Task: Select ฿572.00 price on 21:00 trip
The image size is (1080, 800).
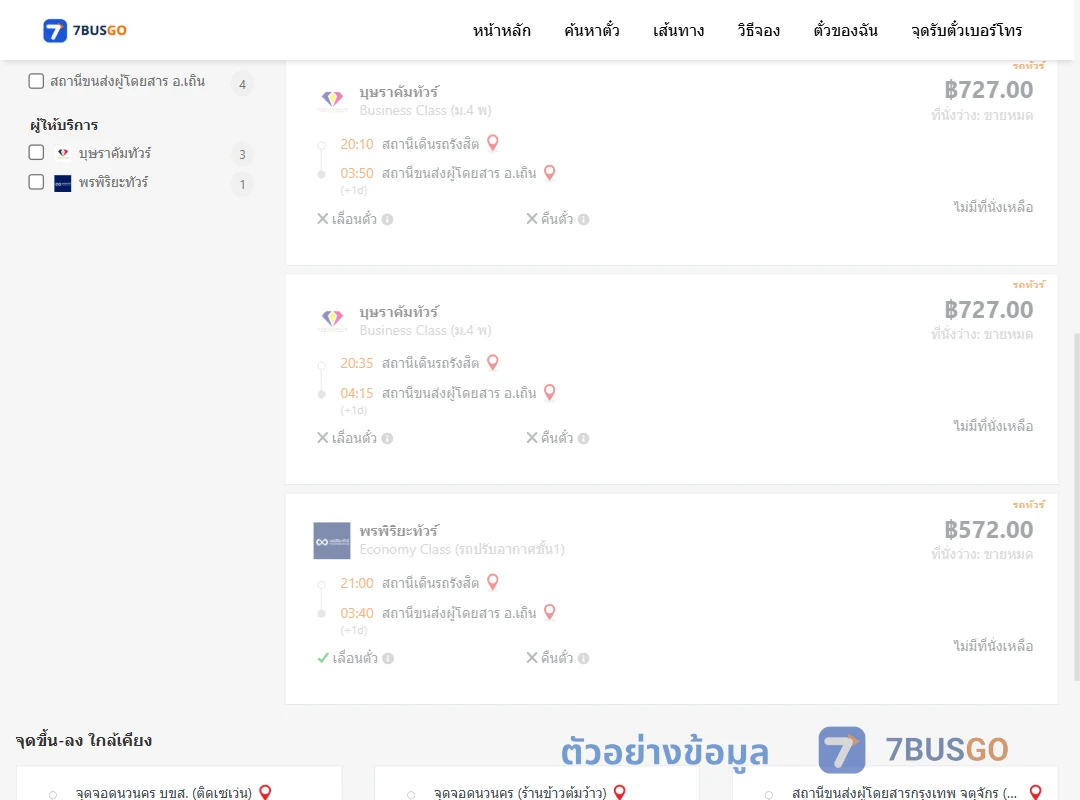Action: 988,529
